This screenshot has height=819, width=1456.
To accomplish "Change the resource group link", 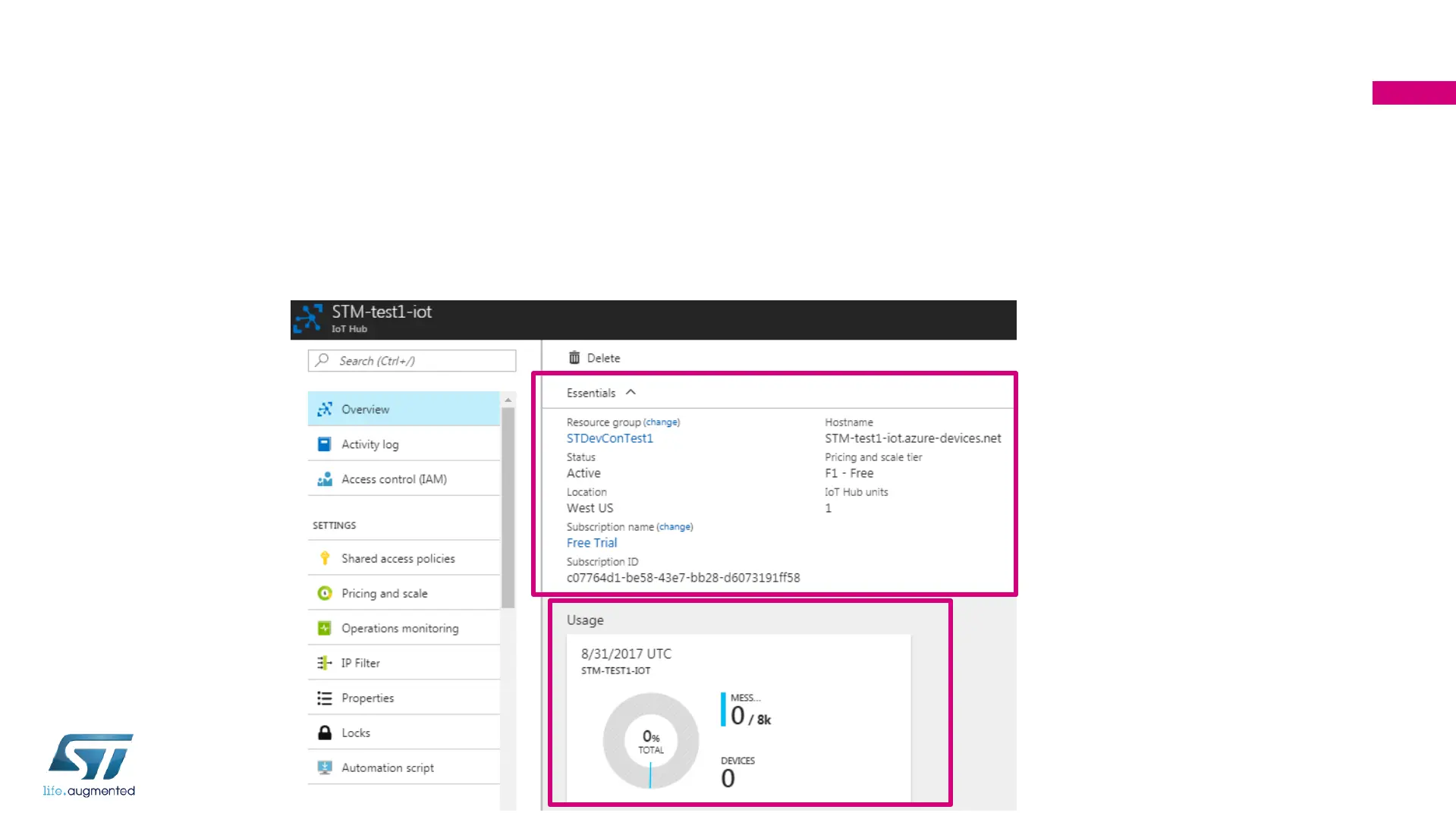I will tap(662, 422).
